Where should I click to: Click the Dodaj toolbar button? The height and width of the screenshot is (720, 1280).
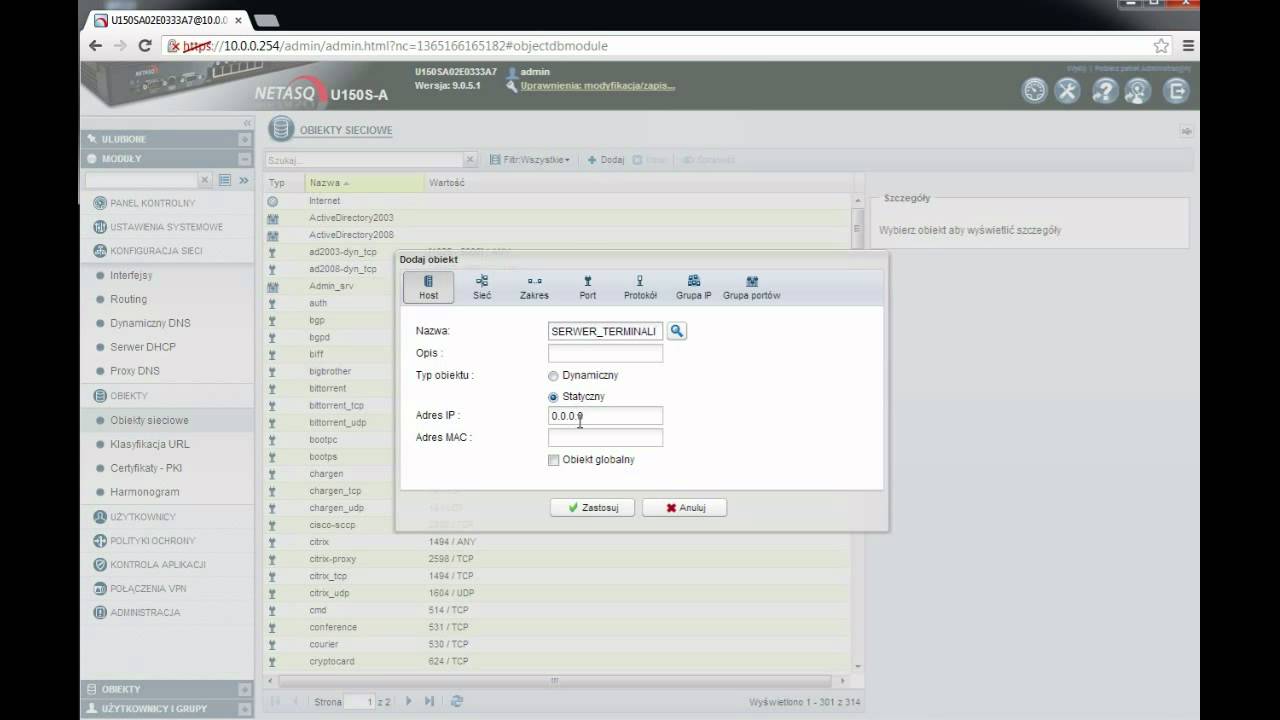coord(606,160)
